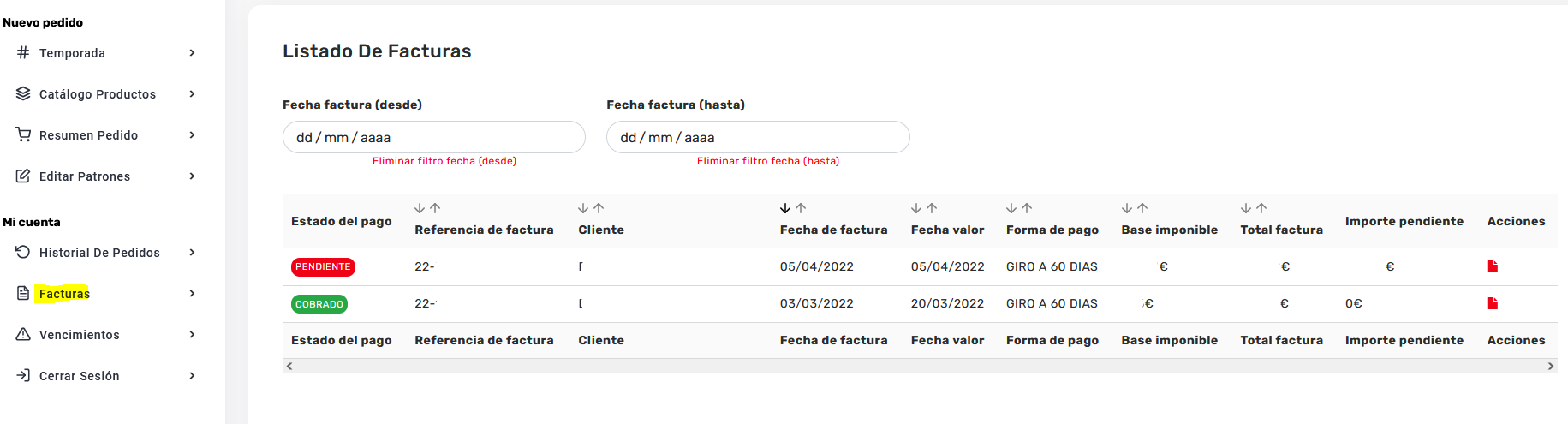This screenshot has width=1568, height=424.
Task: Sort Fecha de factura descending with the down arrow
Action: pos(784,208)
